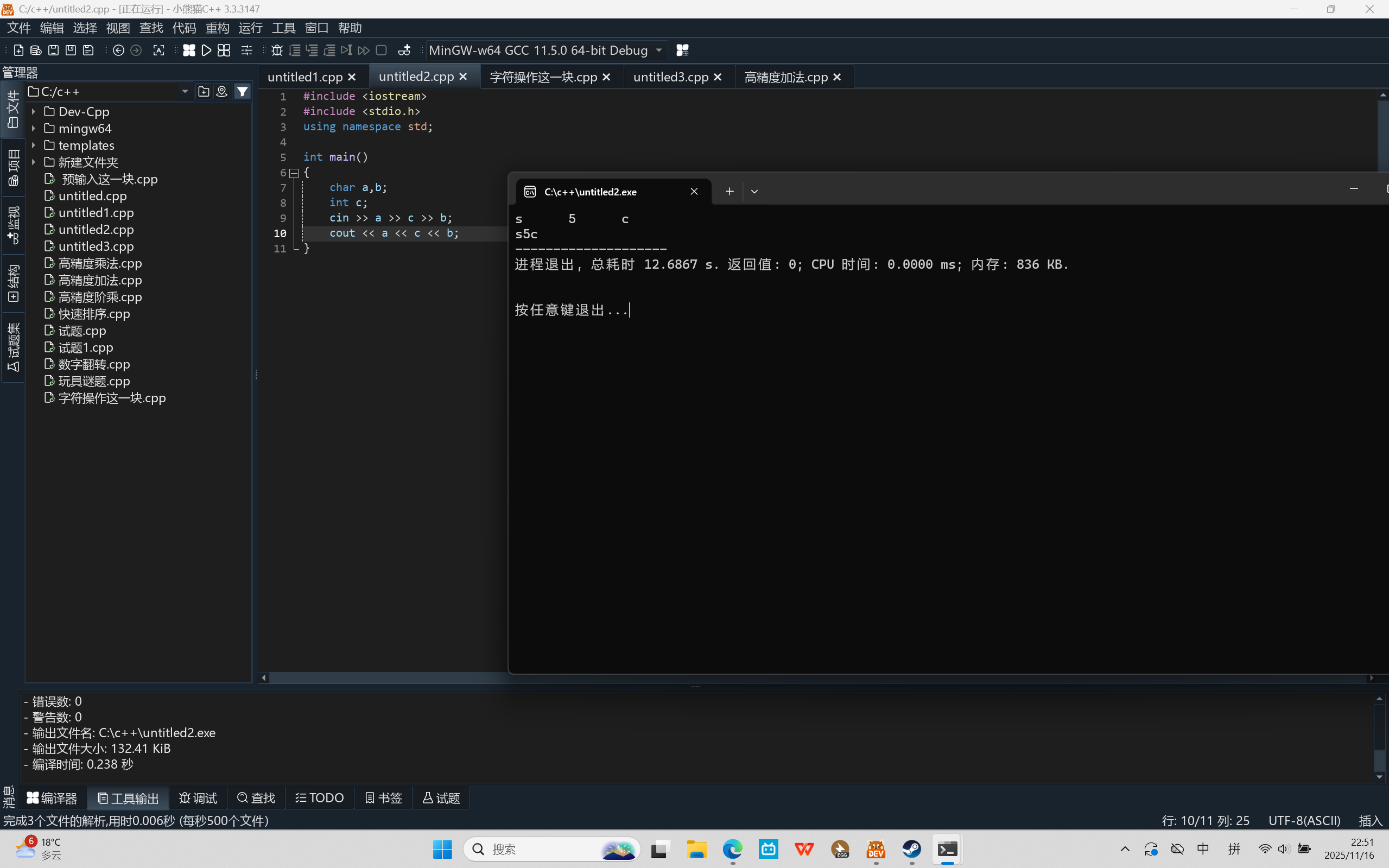Screen dimensions: 1389x868
Task: Click compiler options sliders icon
Action: pos(247,50)
